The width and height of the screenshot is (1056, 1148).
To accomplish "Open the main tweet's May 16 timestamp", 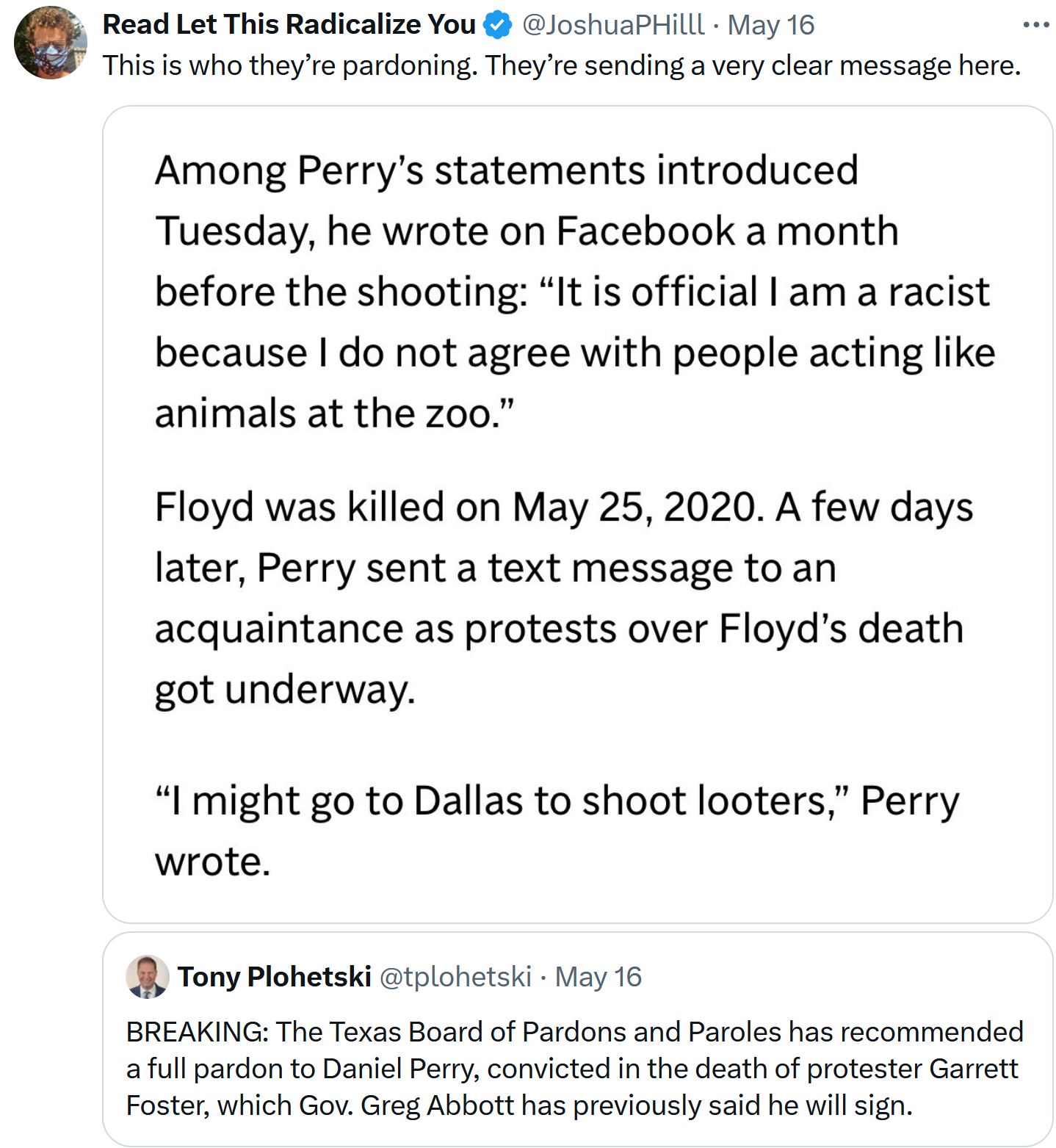I will [x=770, y=26].
